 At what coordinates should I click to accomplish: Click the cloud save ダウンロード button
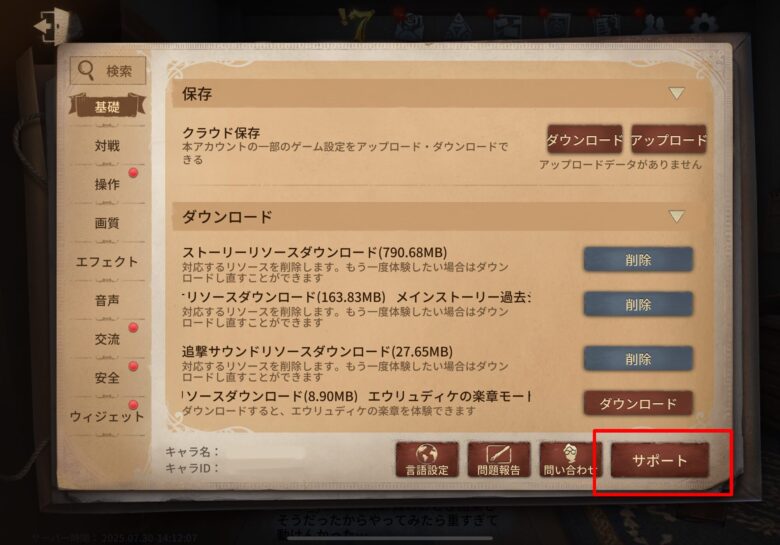point(585,140)
